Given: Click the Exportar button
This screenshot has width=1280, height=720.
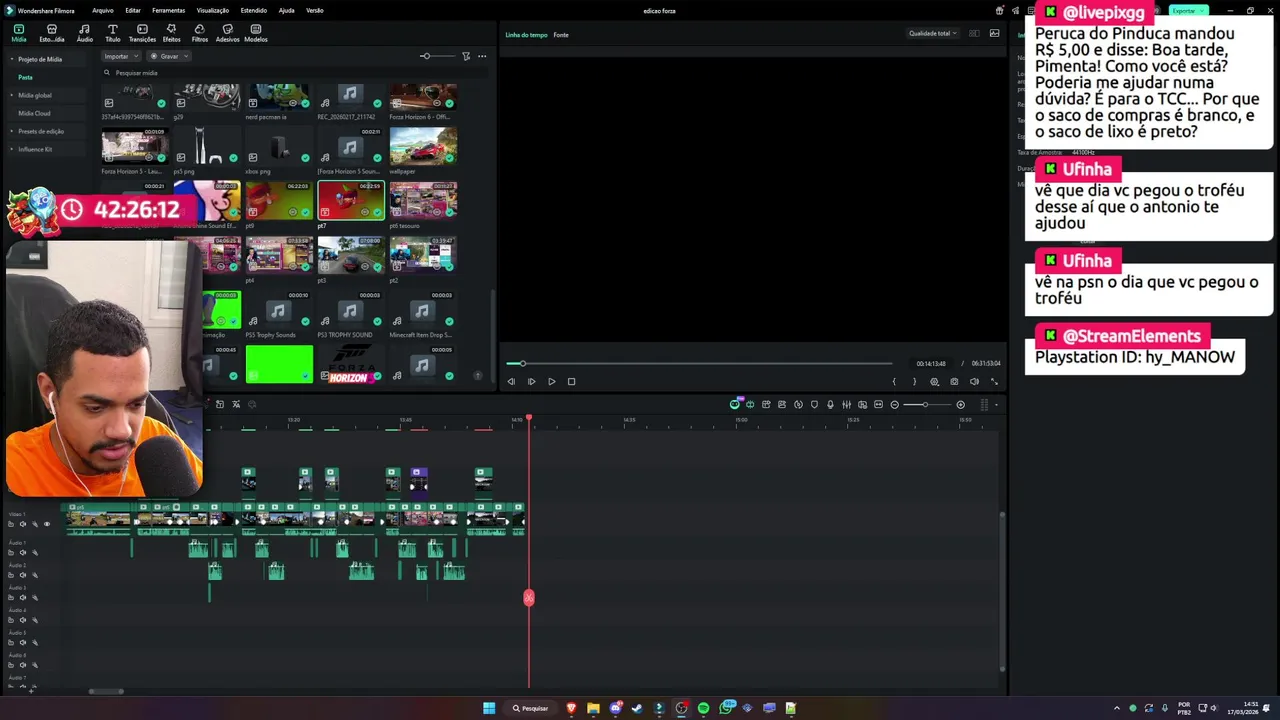Looking at the screenshot, I should (1187, 10).
